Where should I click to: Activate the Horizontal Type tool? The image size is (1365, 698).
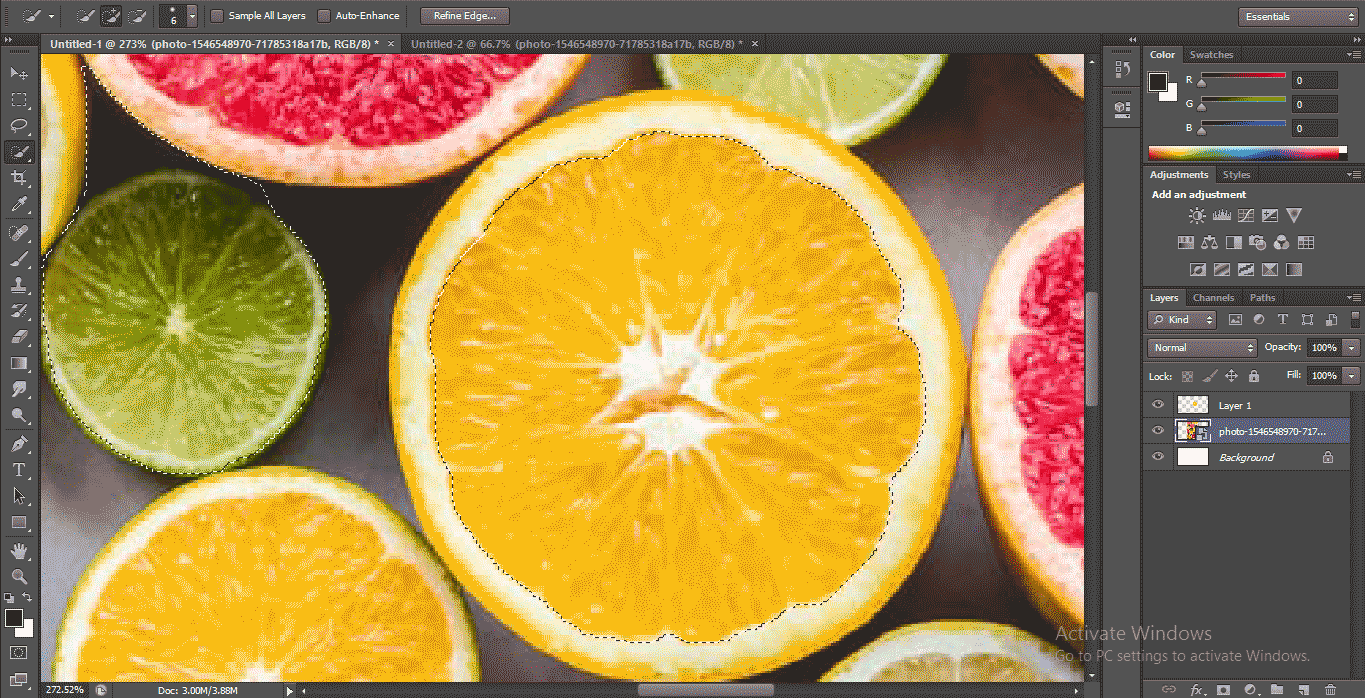click(x=19, y=470)
